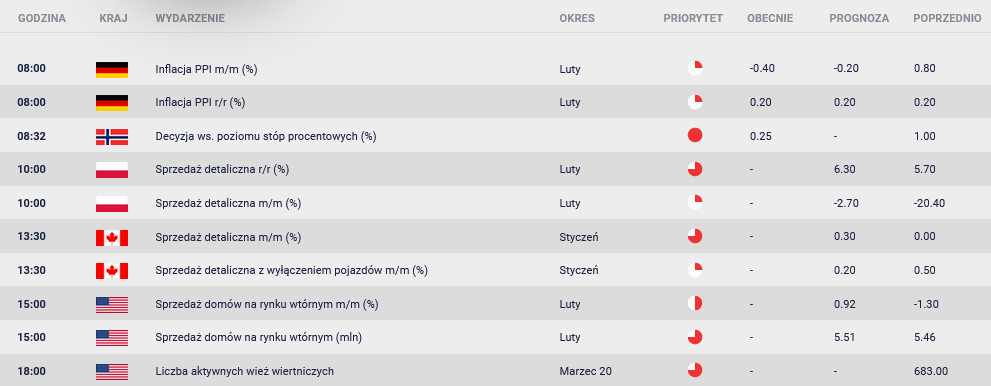
Task: Open Liczba aktywnych wież wiertniczych event
Action: pyautogui.click(x=244, y=371)
